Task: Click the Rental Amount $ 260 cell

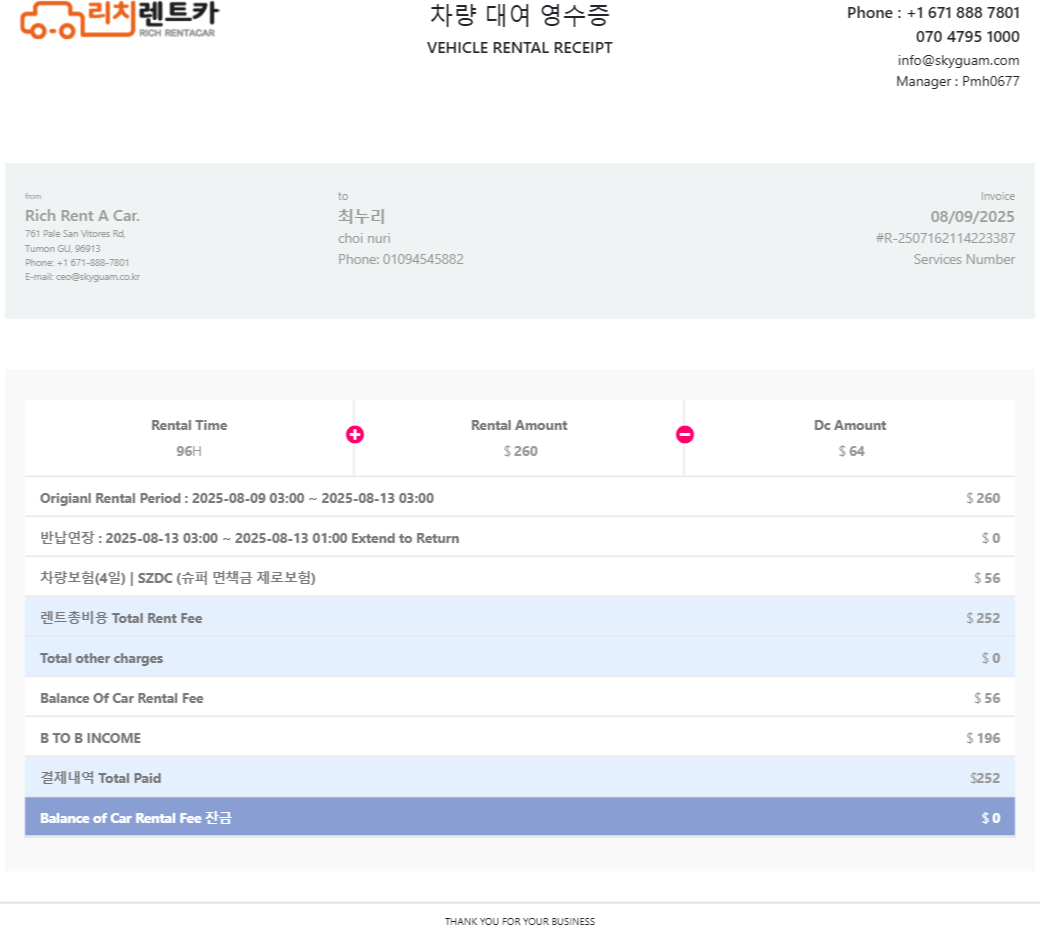Action: 519,438
